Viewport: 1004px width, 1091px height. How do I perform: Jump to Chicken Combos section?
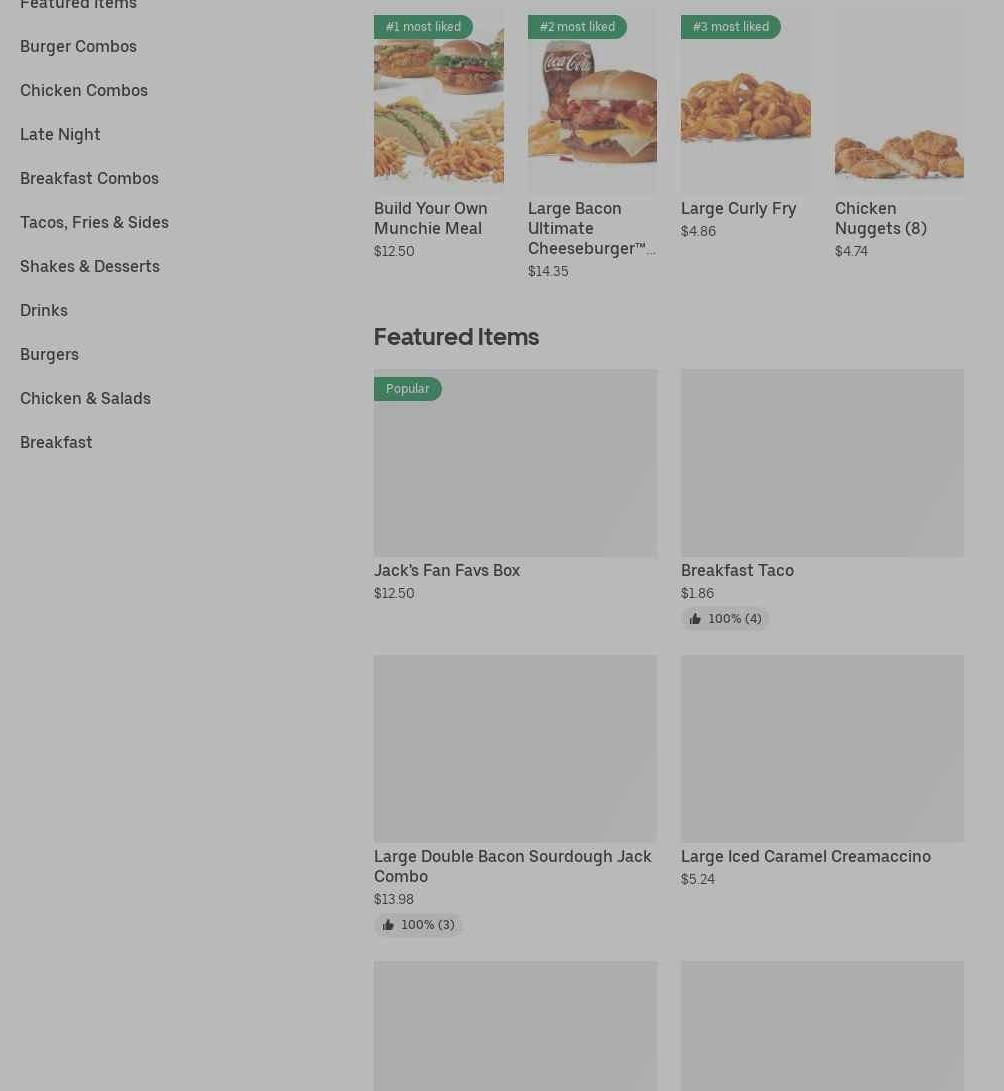pyautogui.click(x=84, y=90)
